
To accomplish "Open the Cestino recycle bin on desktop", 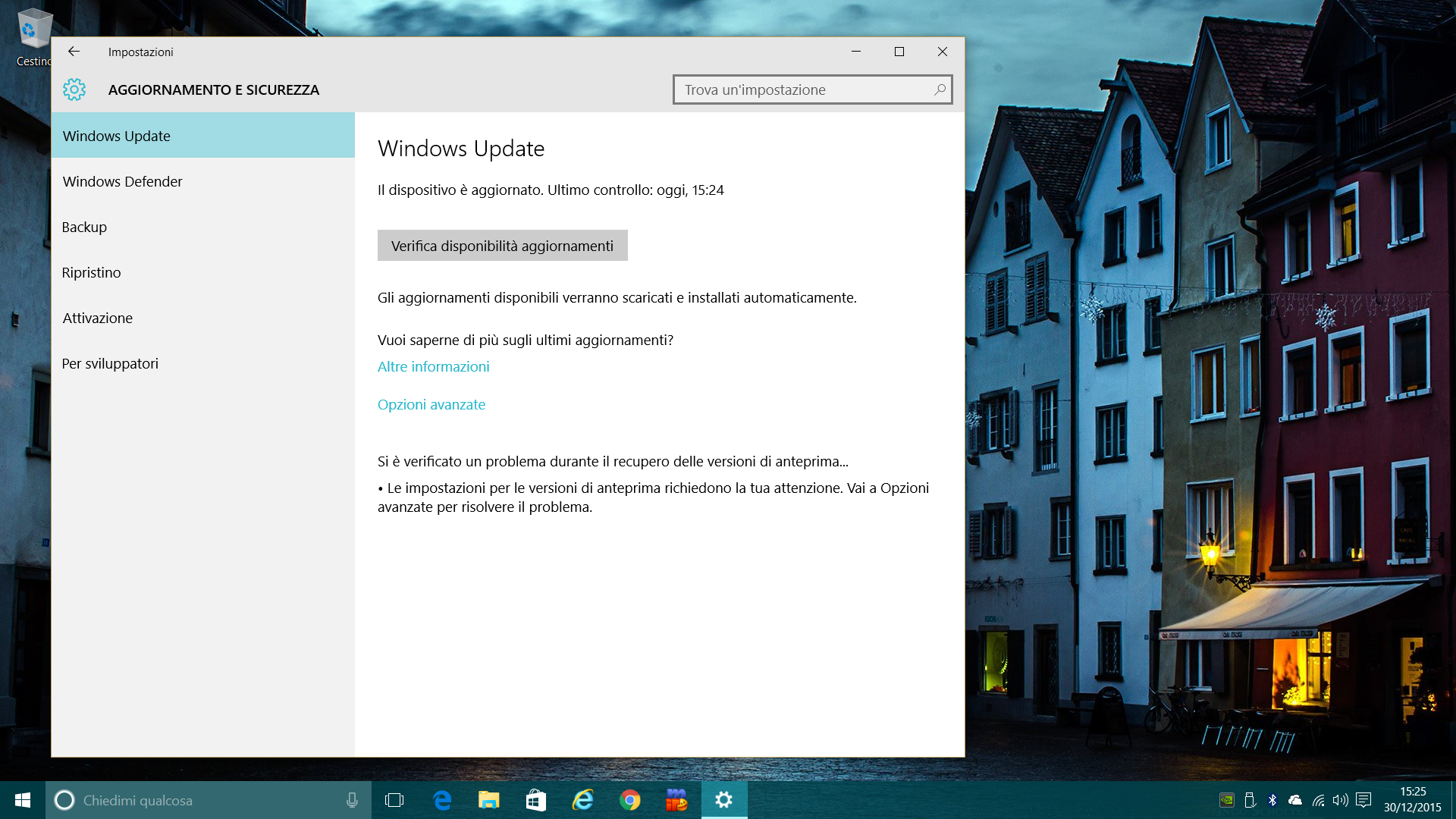I will pyautogui.click(x=34, y=36).
